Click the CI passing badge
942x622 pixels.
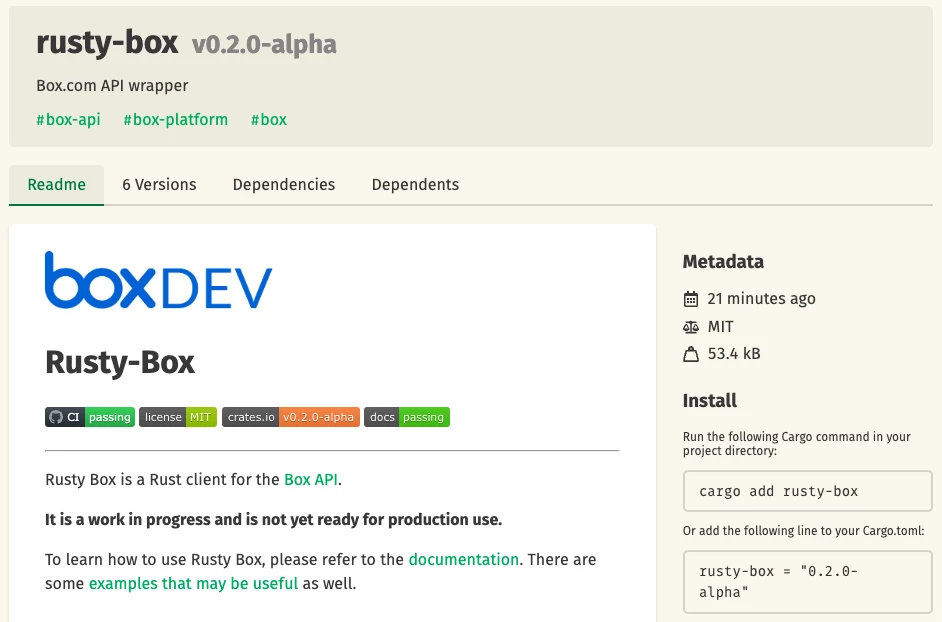click(x=90, y=417)
